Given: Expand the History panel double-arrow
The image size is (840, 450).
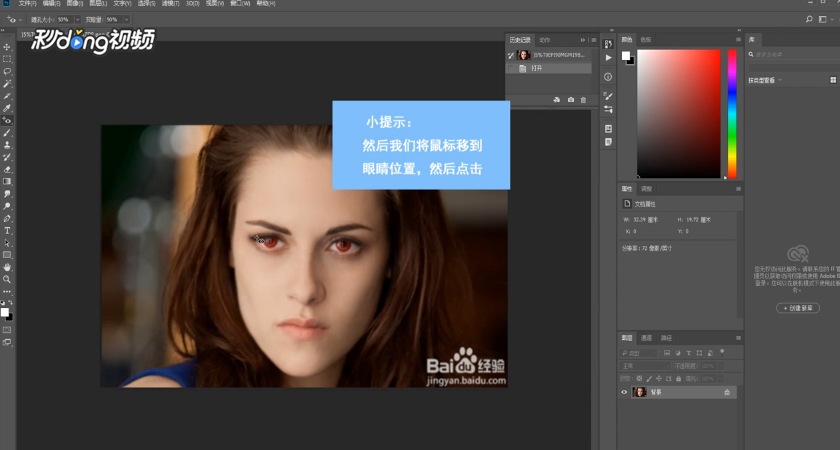Looking at the screenshot, I should 583,40.
